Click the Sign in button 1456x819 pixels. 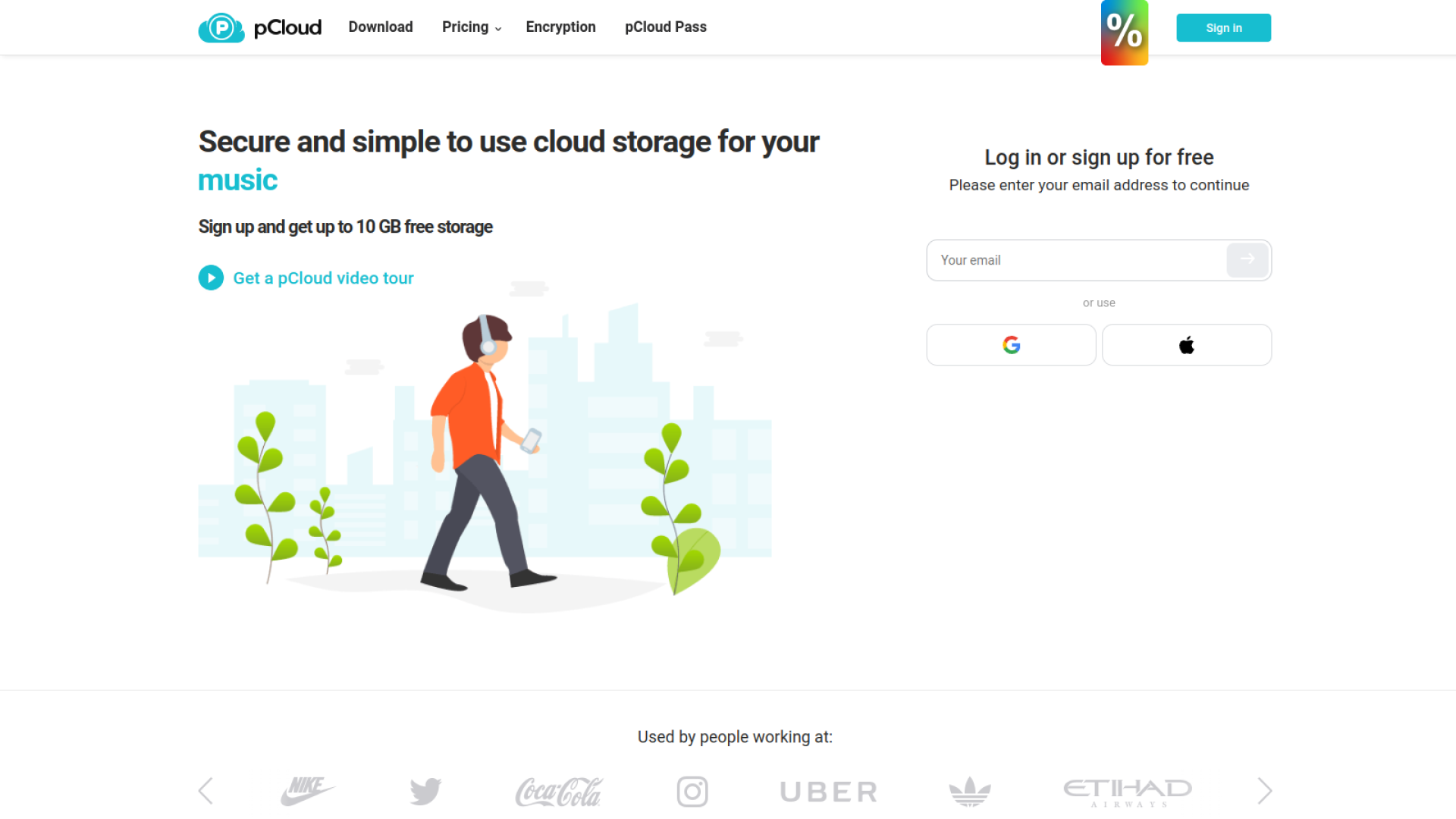1223,27
